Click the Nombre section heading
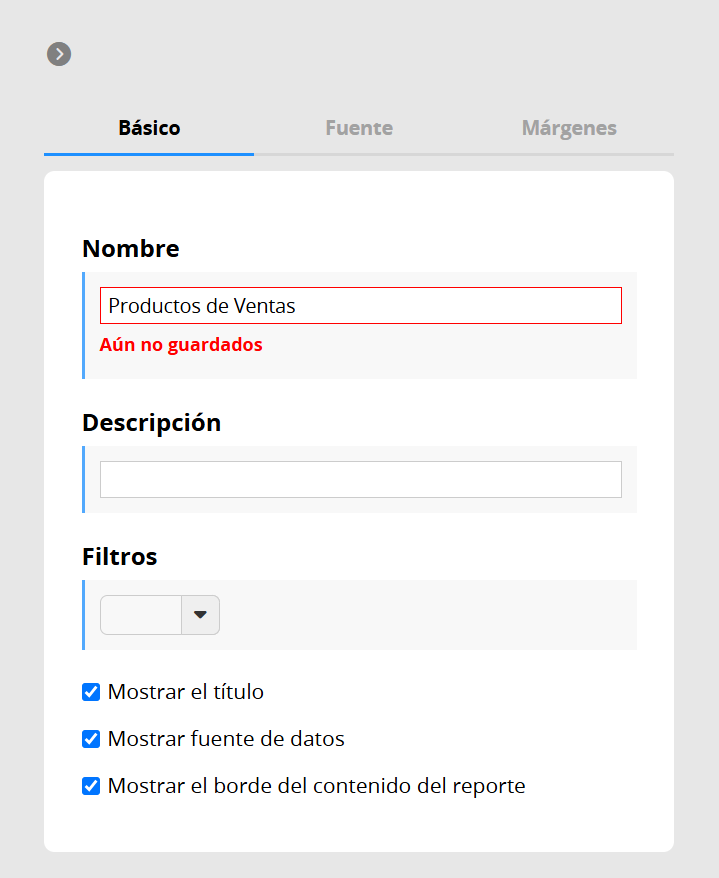Screen dimensions: 719x878 click(130, 249)
